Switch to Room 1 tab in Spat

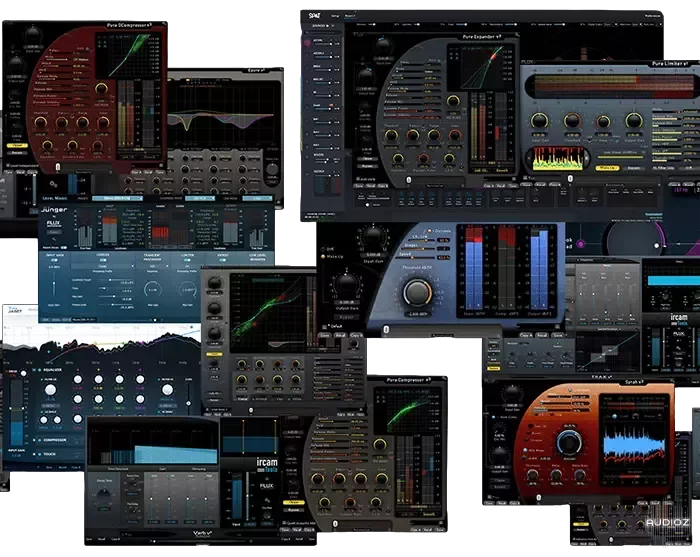(x=350, y=16)
